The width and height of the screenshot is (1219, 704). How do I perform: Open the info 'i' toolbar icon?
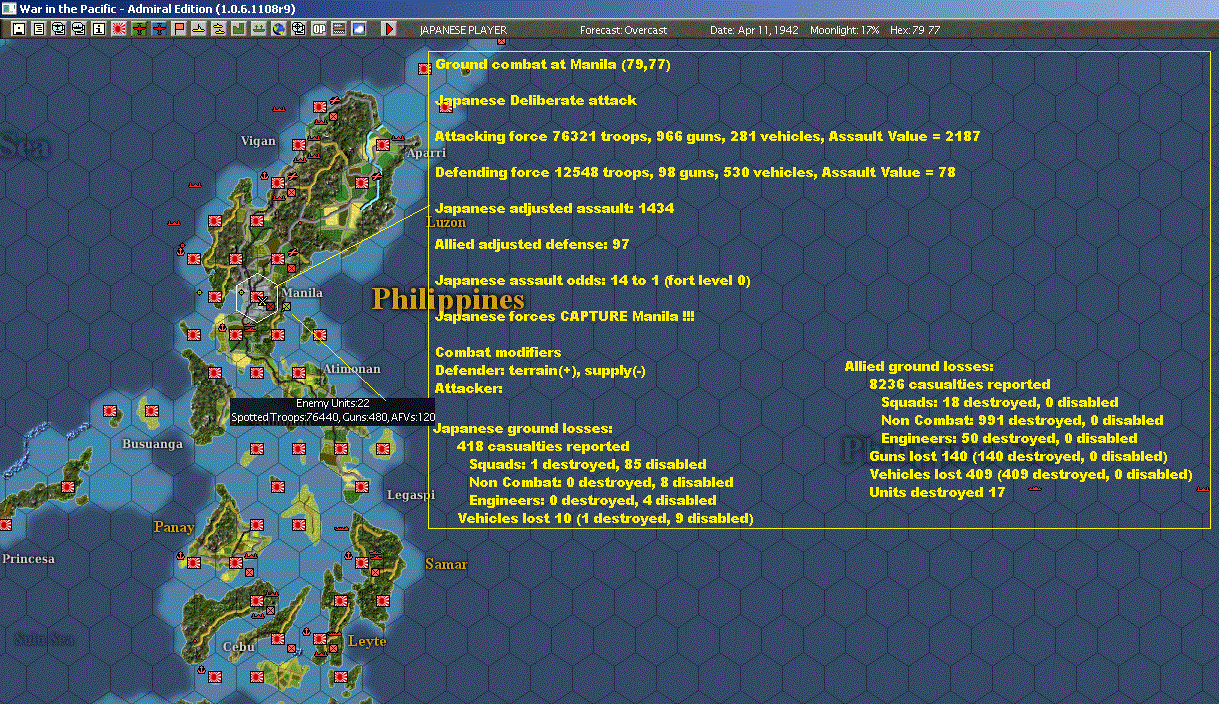pyautogui.click(x=99, y=29)
